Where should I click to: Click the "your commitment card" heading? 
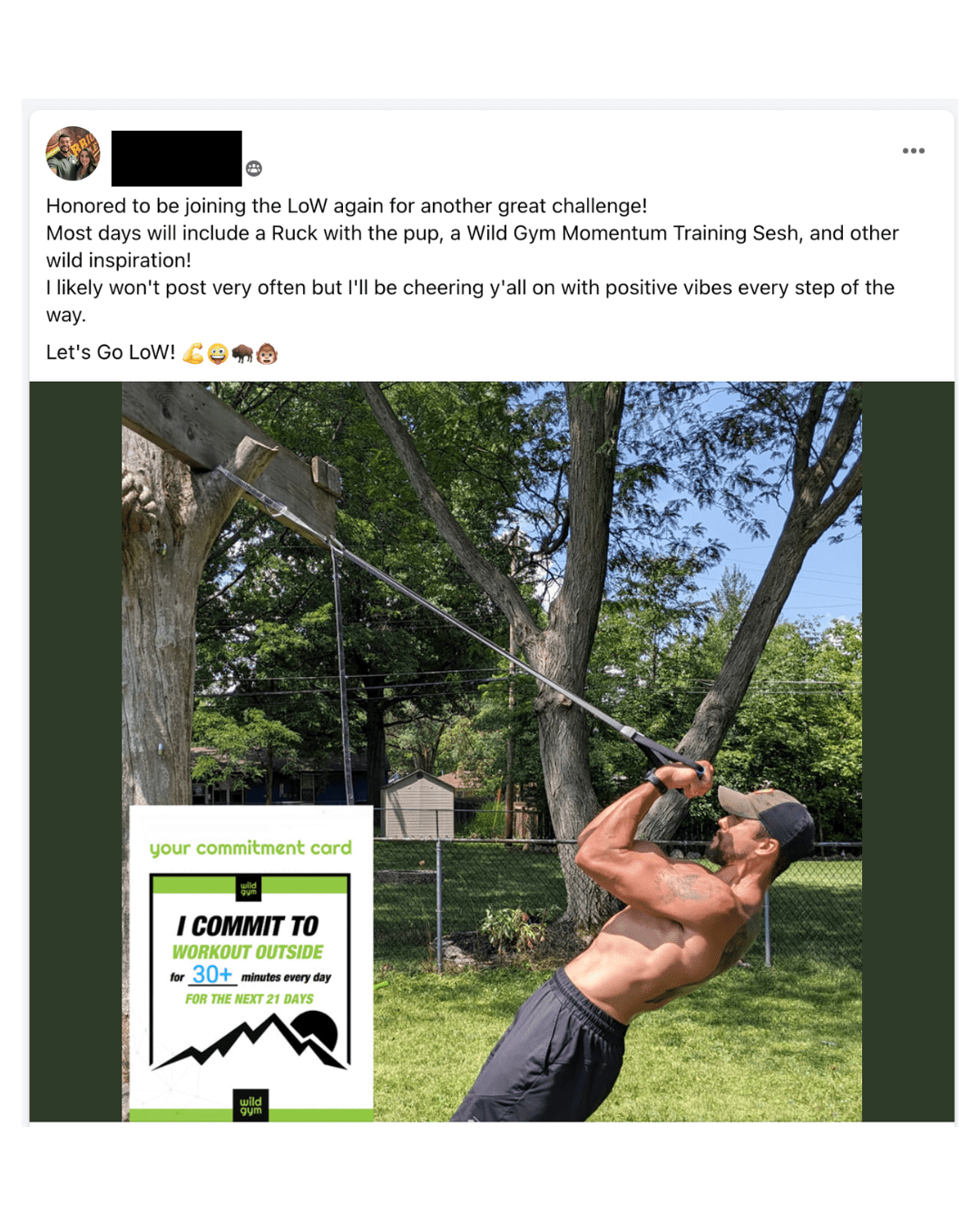[x=250, y=848]
